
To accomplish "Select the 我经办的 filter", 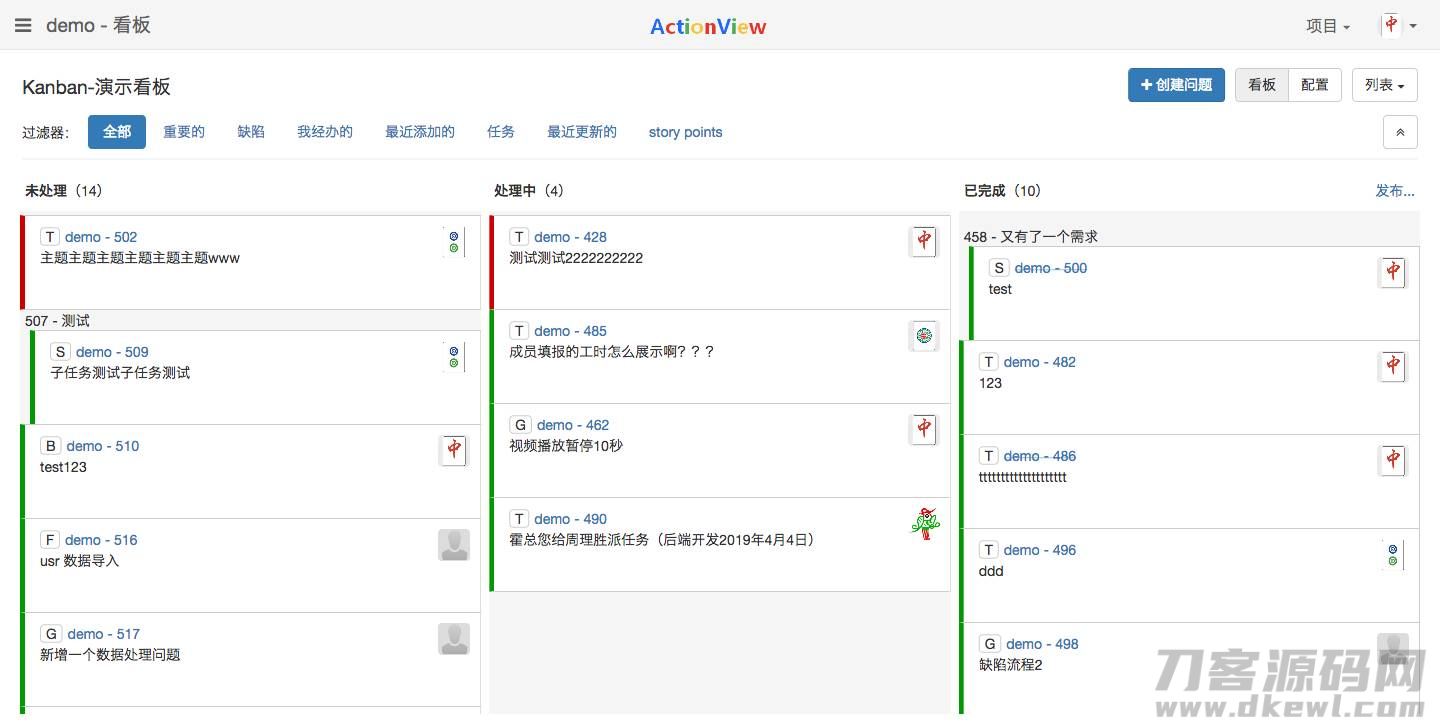I will [x=325, y=132].
